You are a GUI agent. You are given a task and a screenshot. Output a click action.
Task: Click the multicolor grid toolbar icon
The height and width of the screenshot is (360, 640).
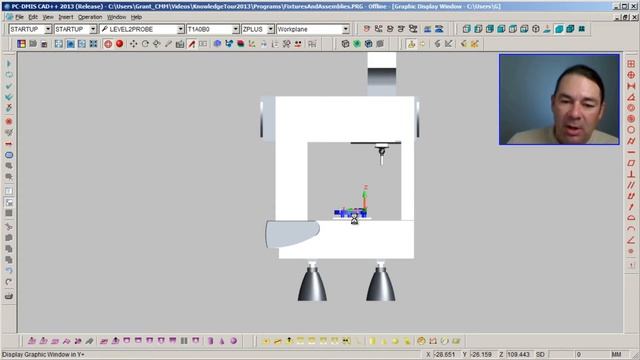click(21, 44)
